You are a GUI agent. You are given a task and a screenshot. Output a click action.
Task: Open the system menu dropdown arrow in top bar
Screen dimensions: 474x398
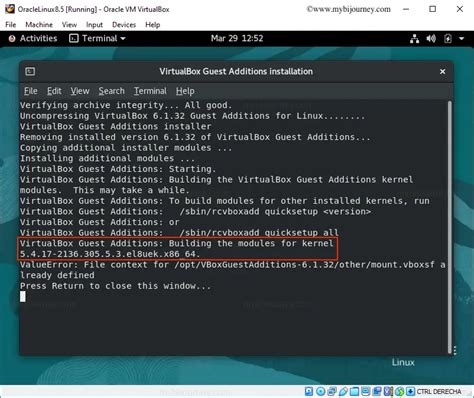point(462,39)
